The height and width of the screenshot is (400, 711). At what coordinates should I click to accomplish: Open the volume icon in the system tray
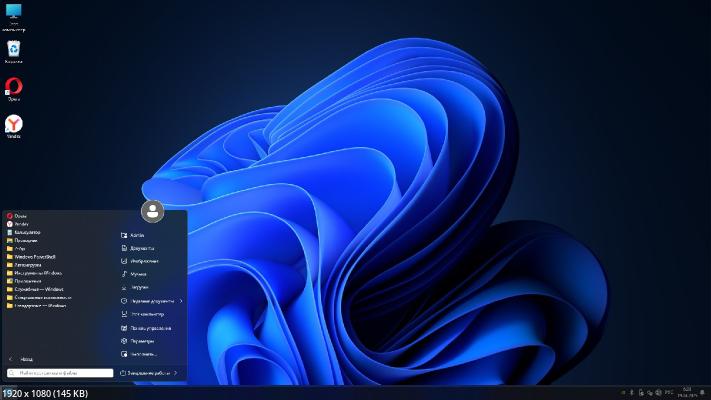pyautogui.click(x=659, y=393)
